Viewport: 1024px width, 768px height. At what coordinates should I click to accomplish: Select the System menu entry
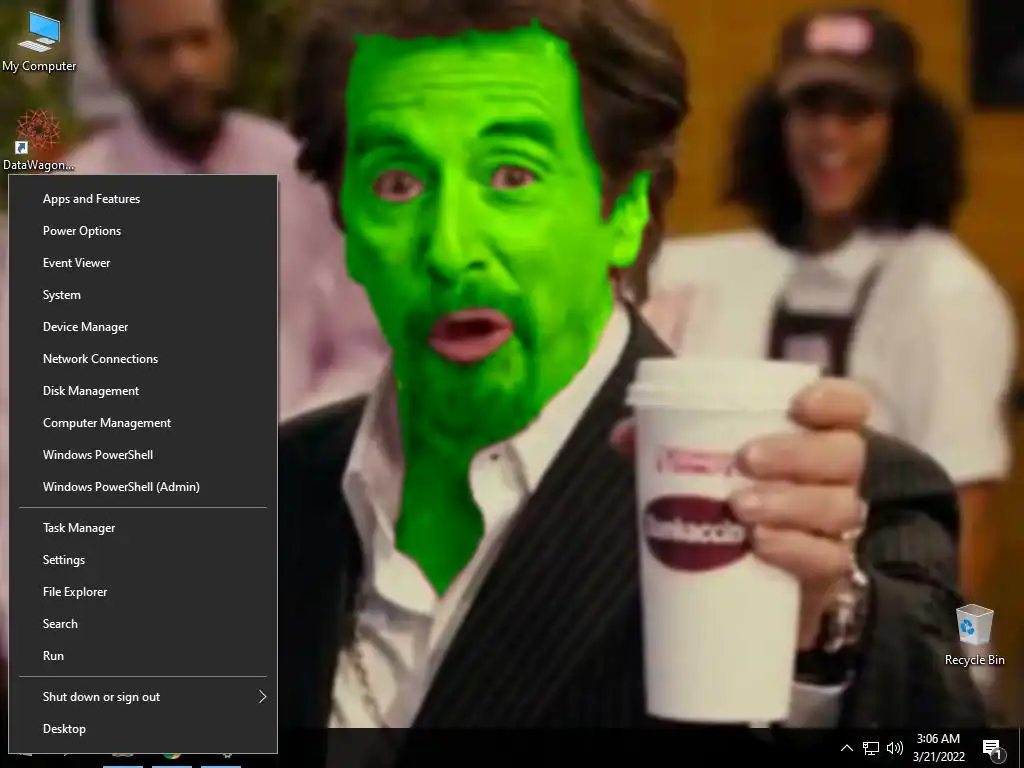143,295
